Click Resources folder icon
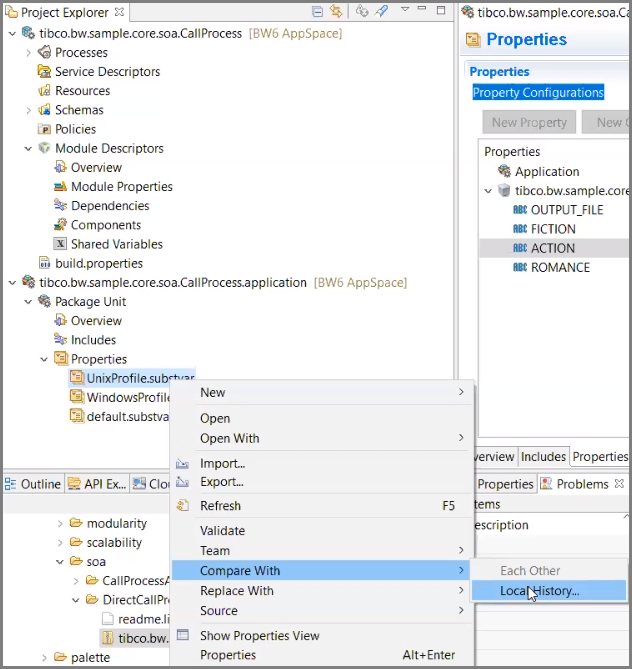The image size is (632, 669). [x=44, y=90]
